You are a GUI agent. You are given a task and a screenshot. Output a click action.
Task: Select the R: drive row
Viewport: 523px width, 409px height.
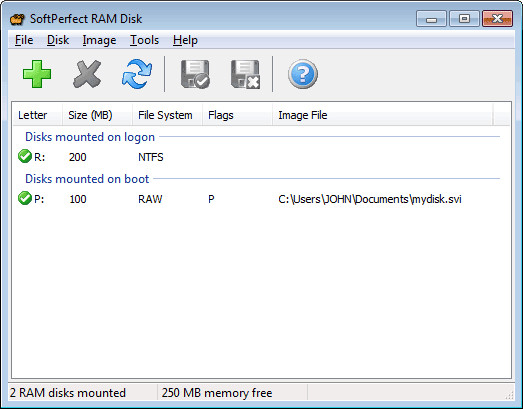point(261,157)
